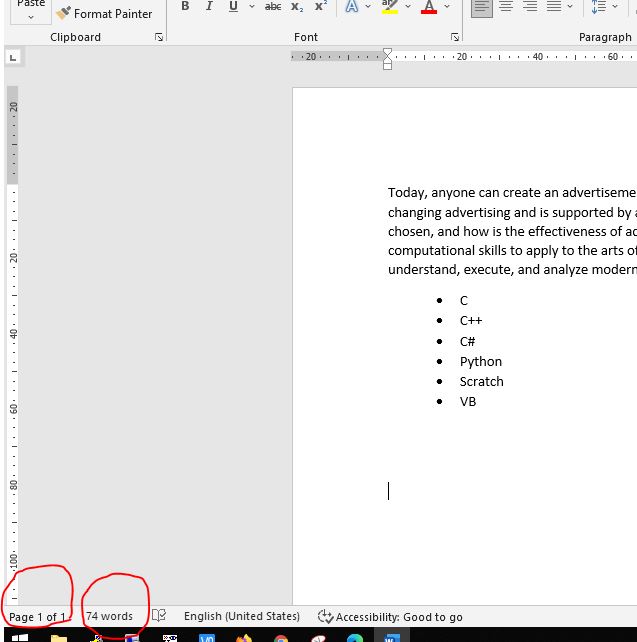Toggle italic formatting
The width and height of the screenshot is (637, 642).
[x=209, y=7]
